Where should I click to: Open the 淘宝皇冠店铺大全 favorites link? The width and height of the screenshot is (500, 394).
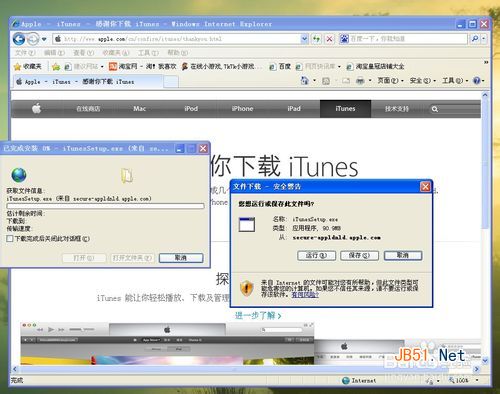point(375,67)
